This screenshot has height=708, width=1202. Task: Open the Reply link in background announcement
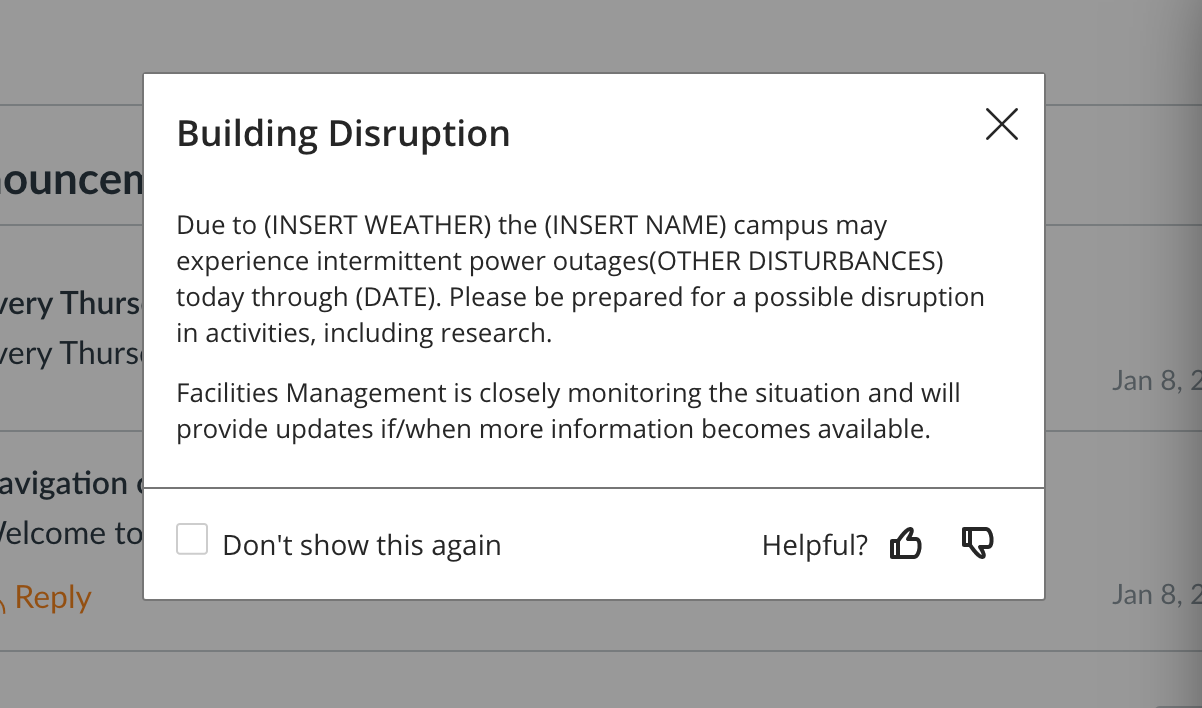coord(53,598)
